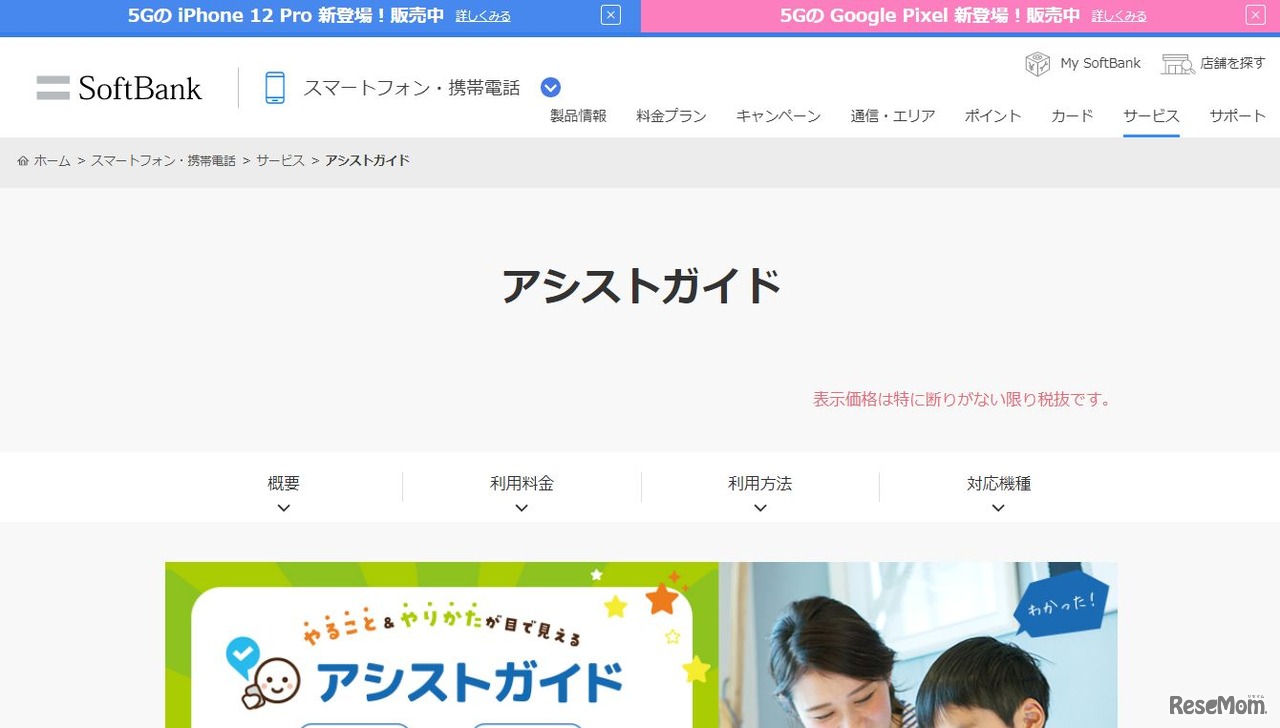Open the 通信・エリア menu
This screenshot has width=1280, height=728.
click(x=893, y=116)
